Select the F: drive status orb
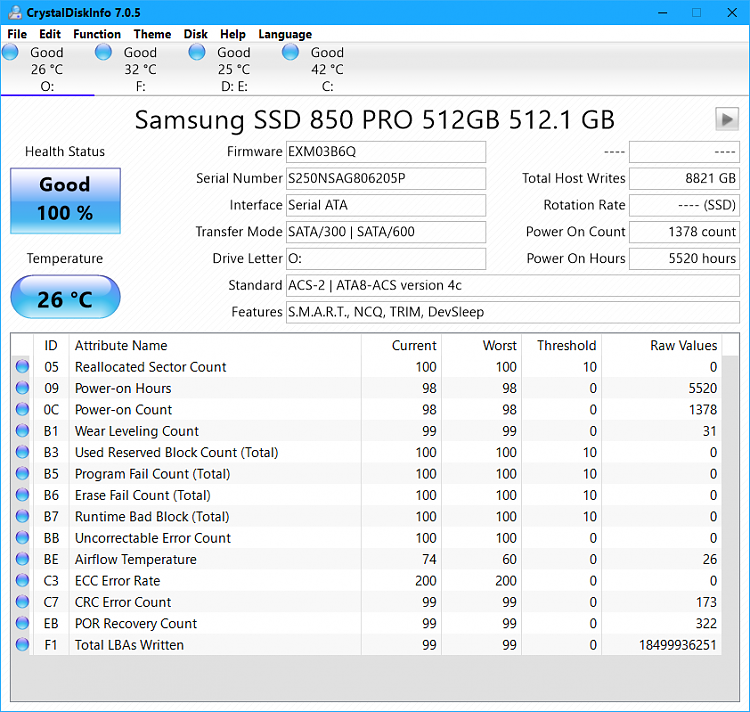Screen dimensions: 750x712 [x=103, y=52]
